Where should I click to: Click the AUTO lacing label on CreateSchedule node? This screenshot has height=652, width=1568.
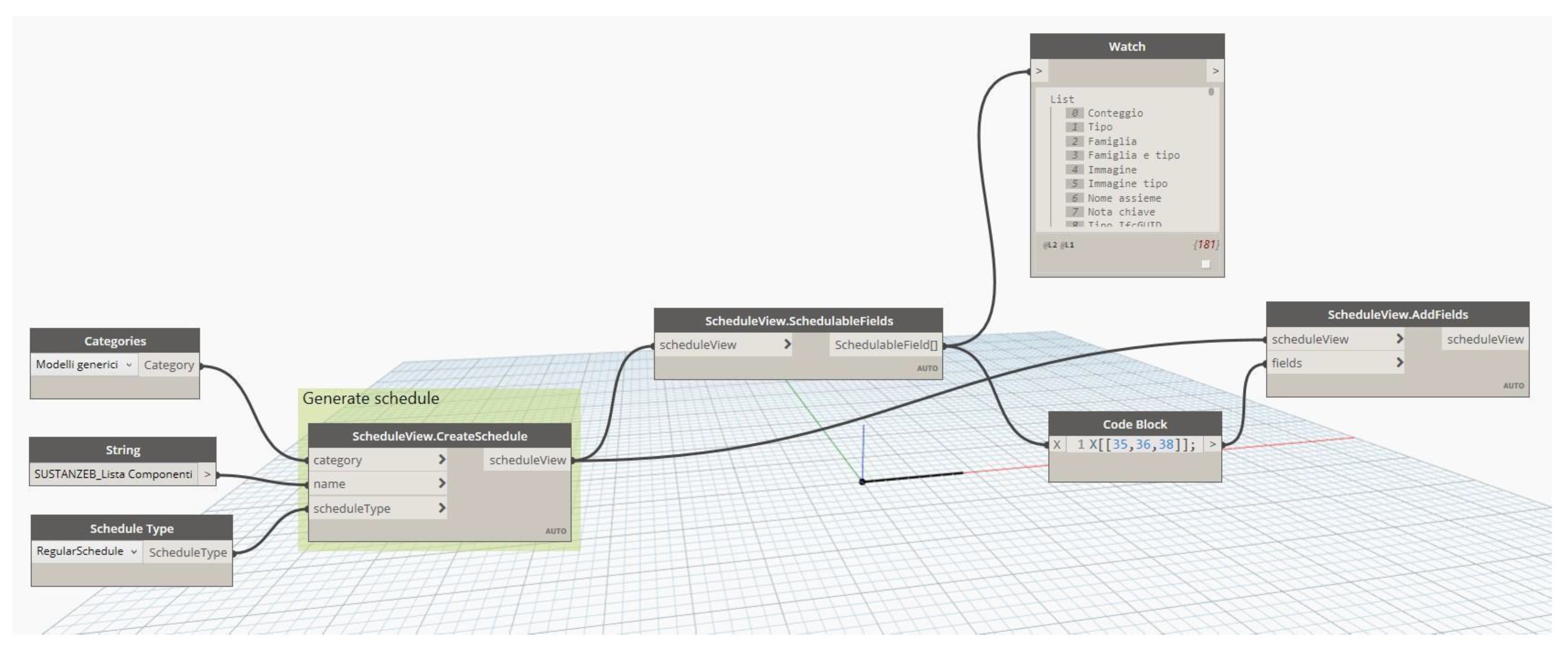coord(555,531)
